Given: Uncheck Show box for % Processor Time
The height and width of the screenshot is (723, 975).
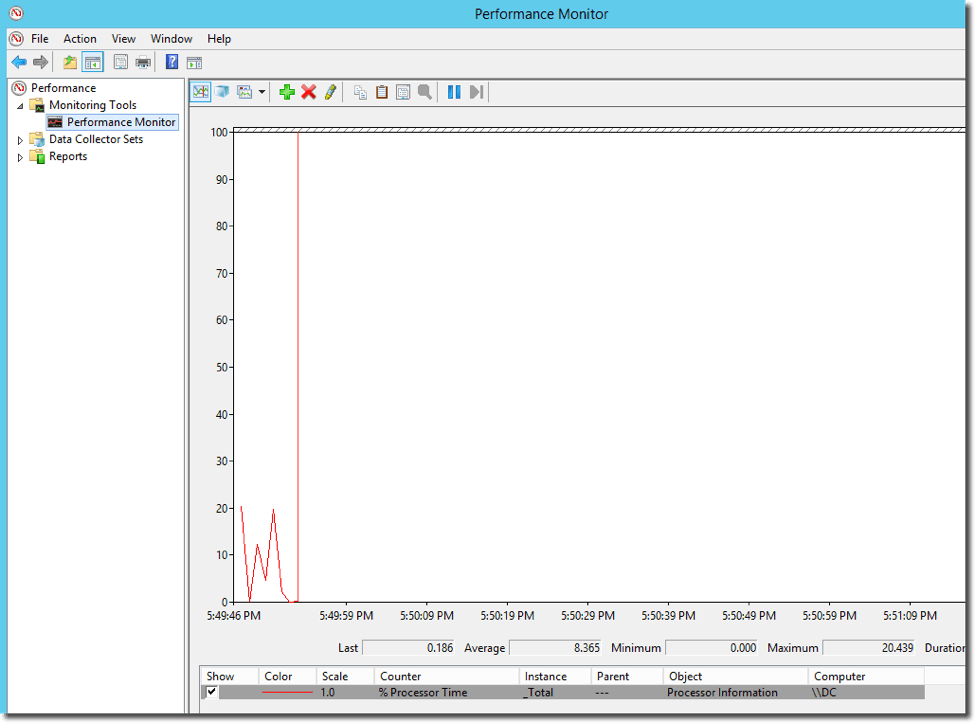Looking at the screenshot, I should tap(212, 692).
